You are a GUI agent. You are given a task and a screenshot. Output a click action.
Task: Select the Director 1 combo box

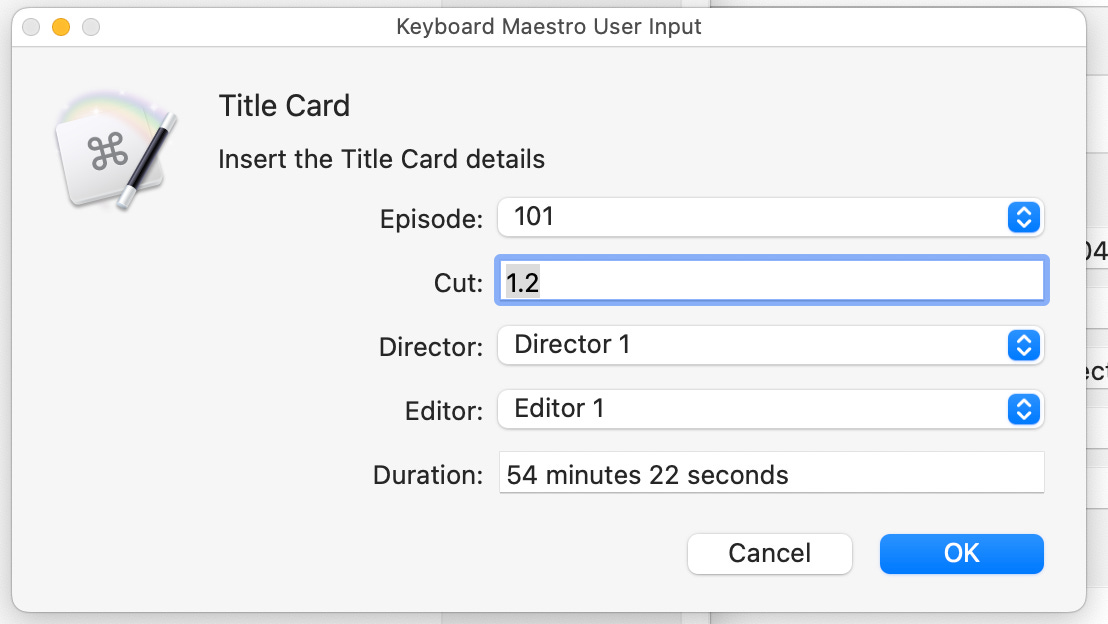click(770, 345)
